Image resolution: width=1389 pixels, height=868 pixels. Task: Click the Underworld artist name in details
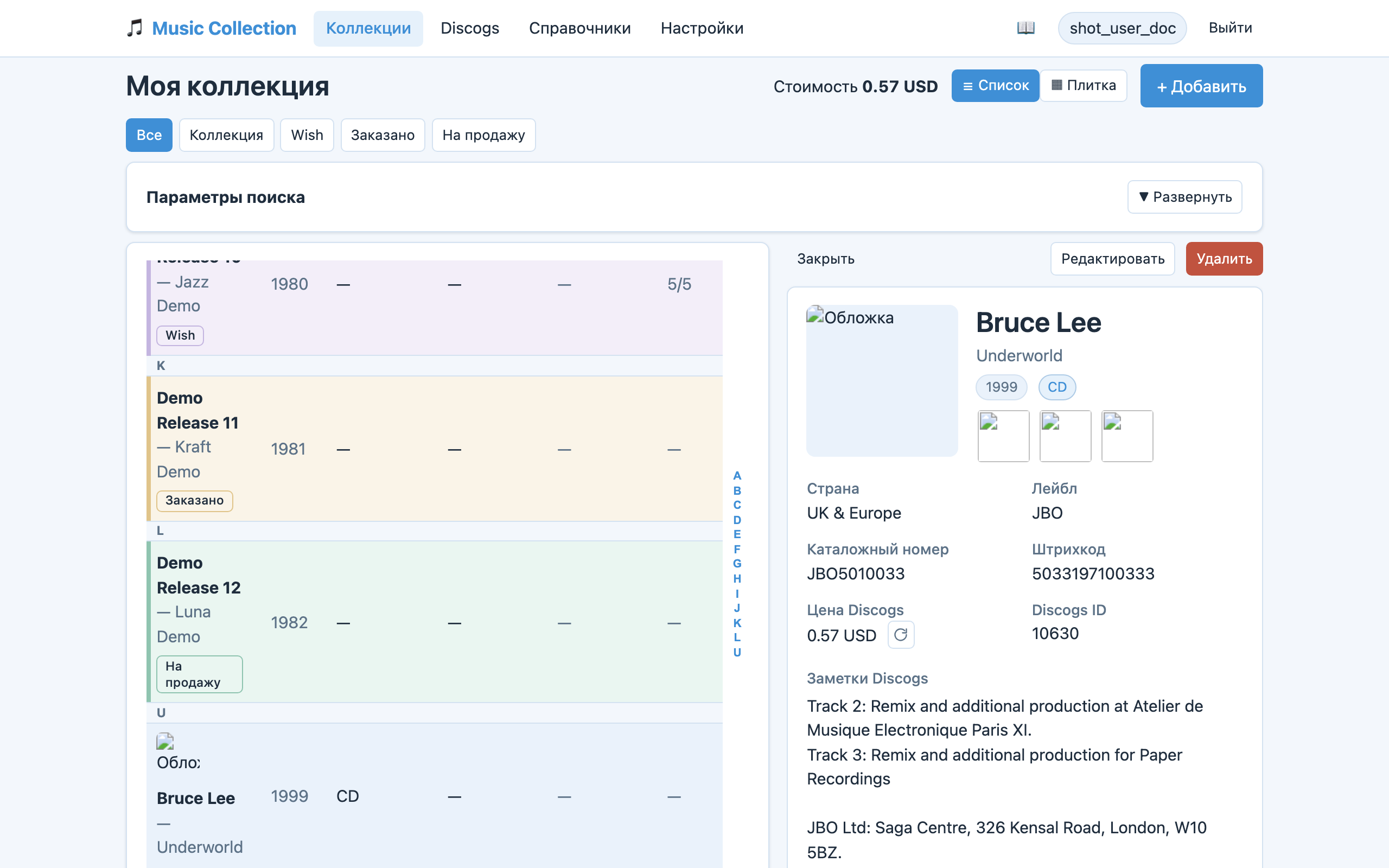coord(1019,355)
